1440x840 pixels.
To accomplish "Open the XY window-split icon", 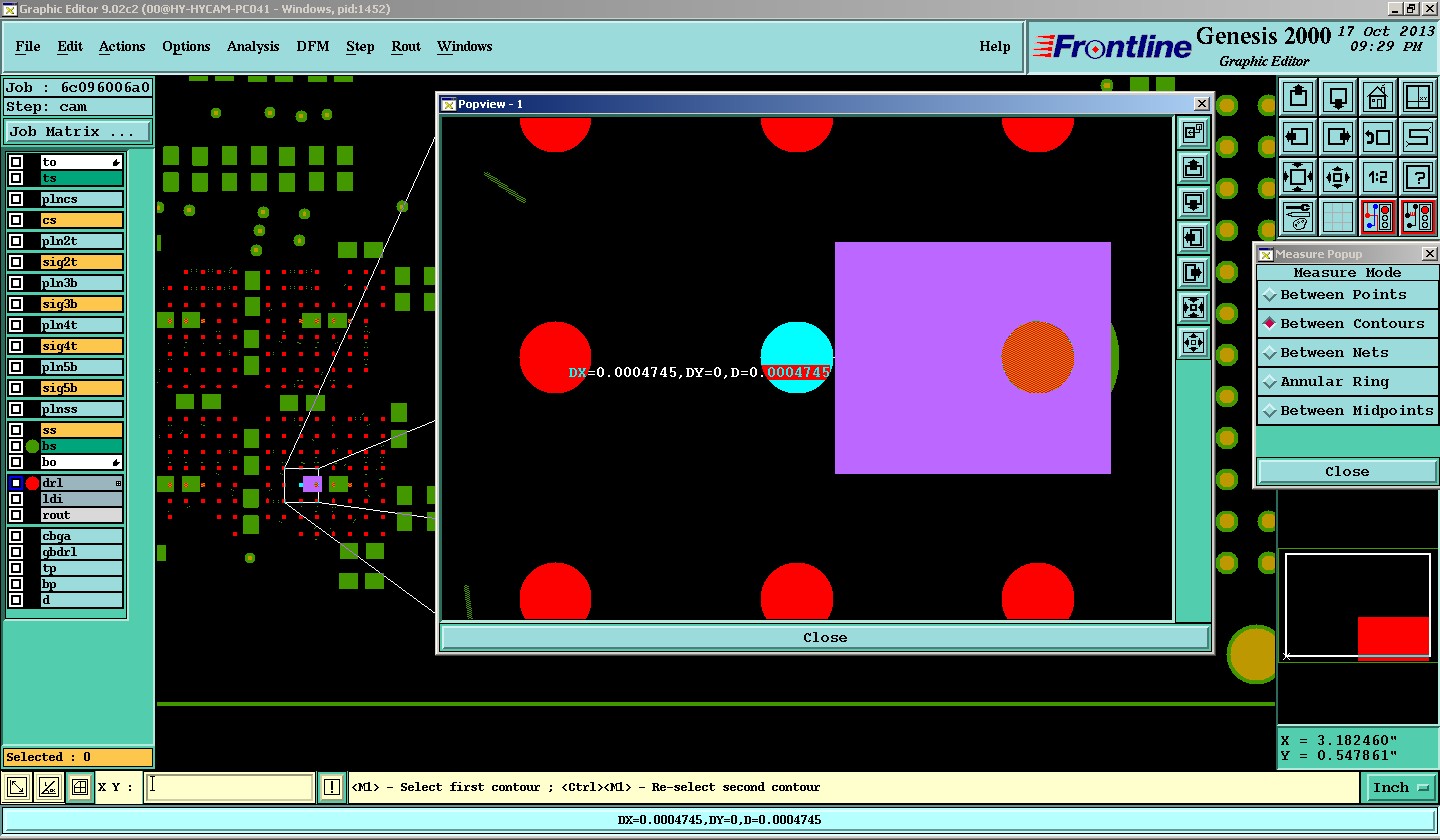I will pos(1418,97).
